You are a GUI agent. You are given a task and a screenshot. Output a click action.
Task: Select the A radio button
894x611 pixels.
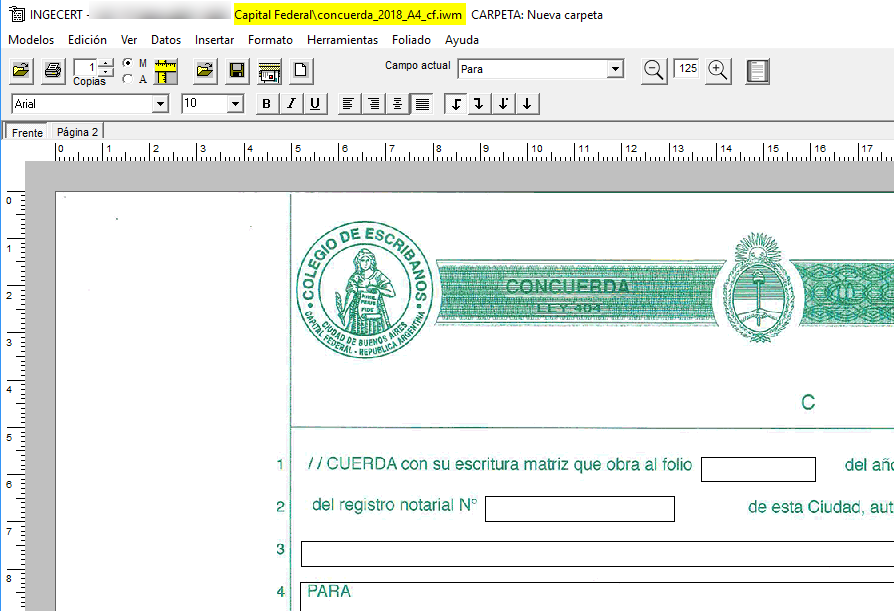coord(128,79)
